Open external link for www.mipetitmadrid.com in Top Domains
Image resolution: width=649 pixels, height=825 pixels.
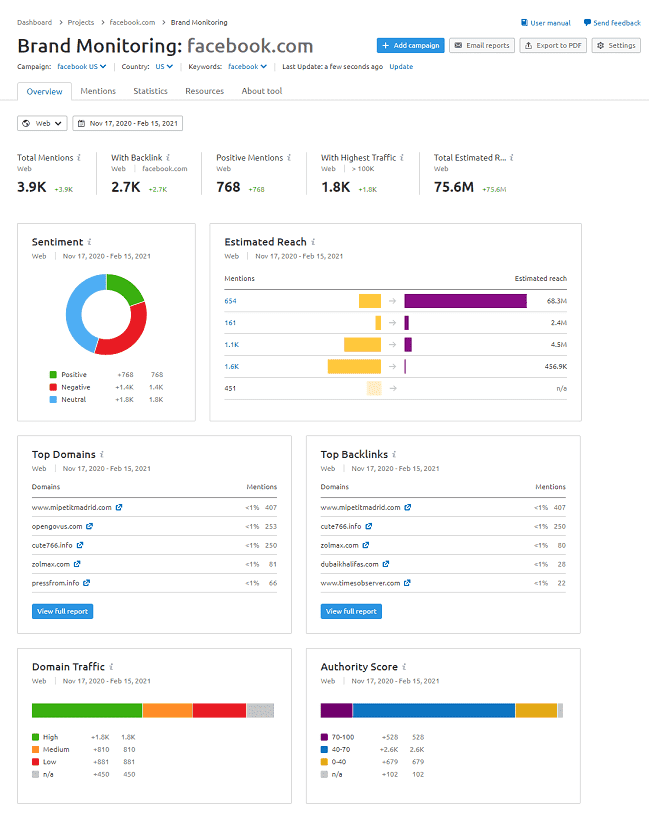(x=119, y=507)
